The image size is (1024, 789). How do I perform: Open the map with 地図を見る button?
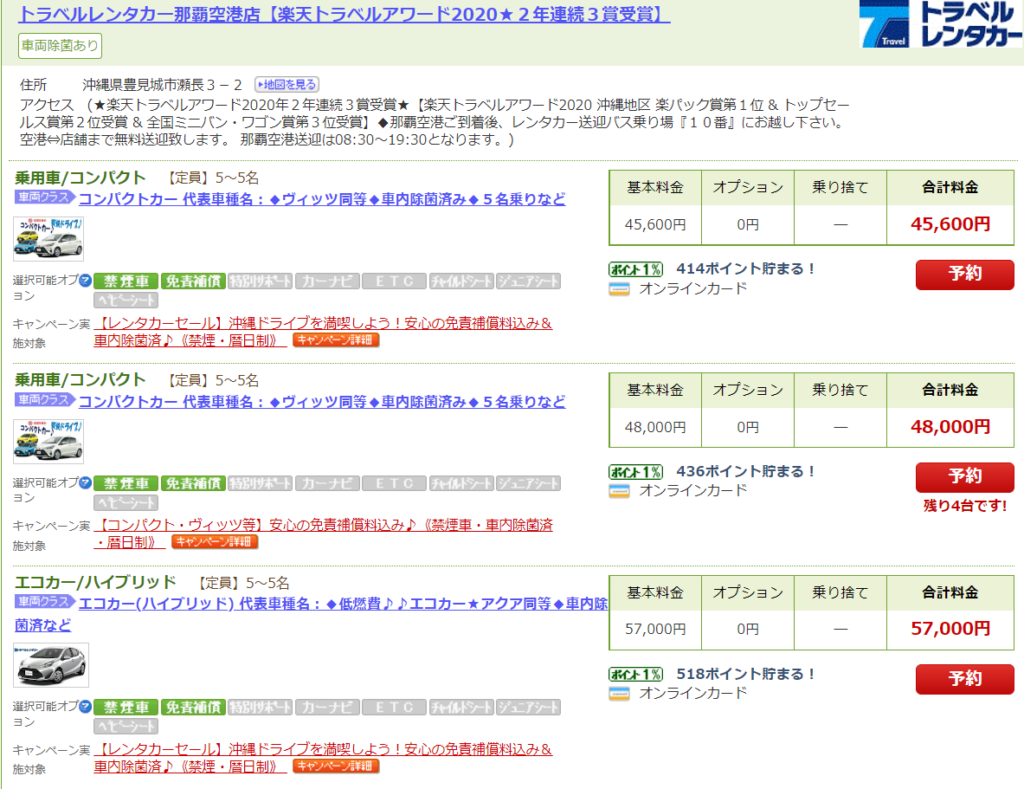click(x=287, y=84)
